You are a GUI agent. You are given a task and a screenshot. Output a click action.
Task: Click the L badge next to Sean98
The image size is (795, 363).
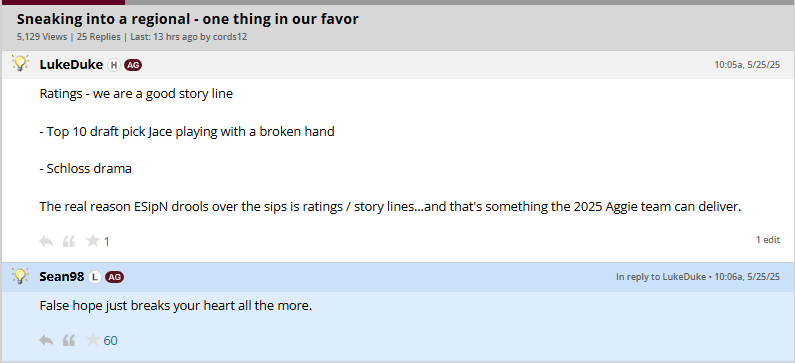tap(95, 277)
